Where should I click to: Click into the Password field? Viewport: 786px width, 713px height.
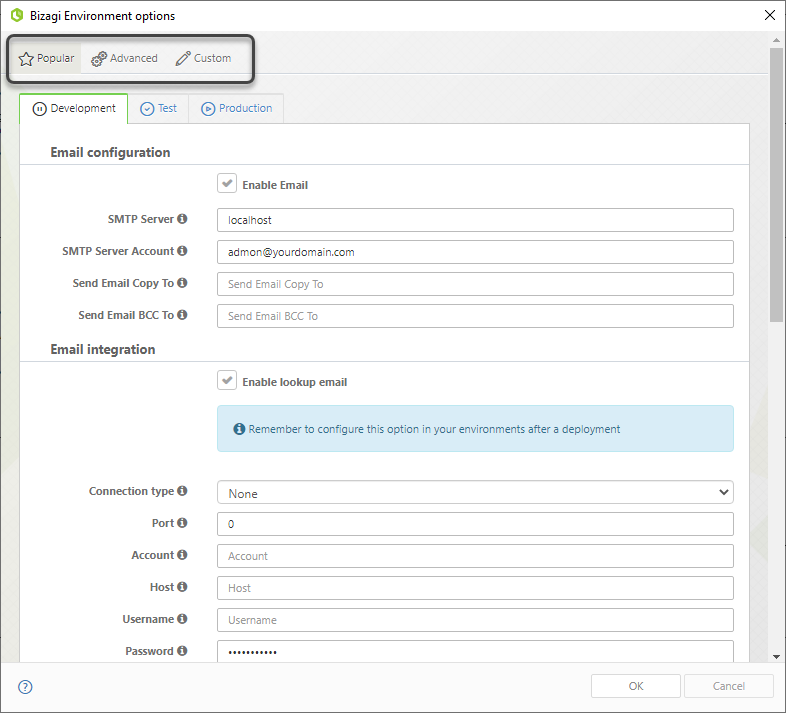(x=475, y=651)
